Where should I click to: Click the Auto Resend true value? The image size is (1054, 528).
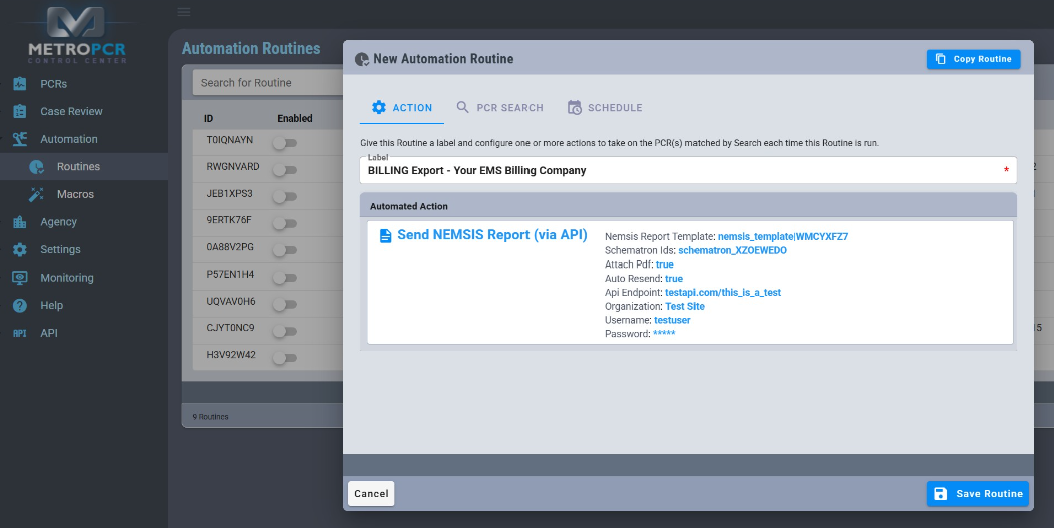674,278
